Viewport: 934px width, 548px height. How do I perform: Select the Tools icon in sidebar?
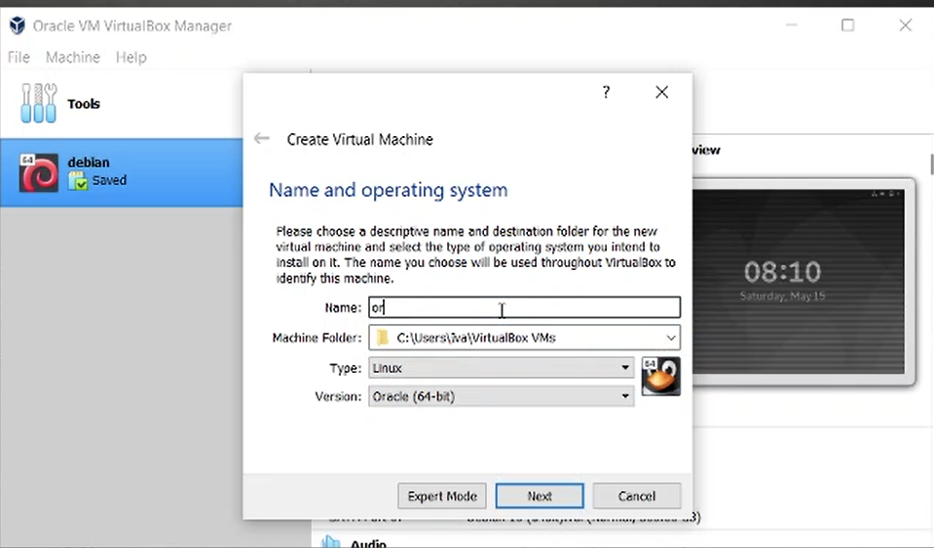38,104
